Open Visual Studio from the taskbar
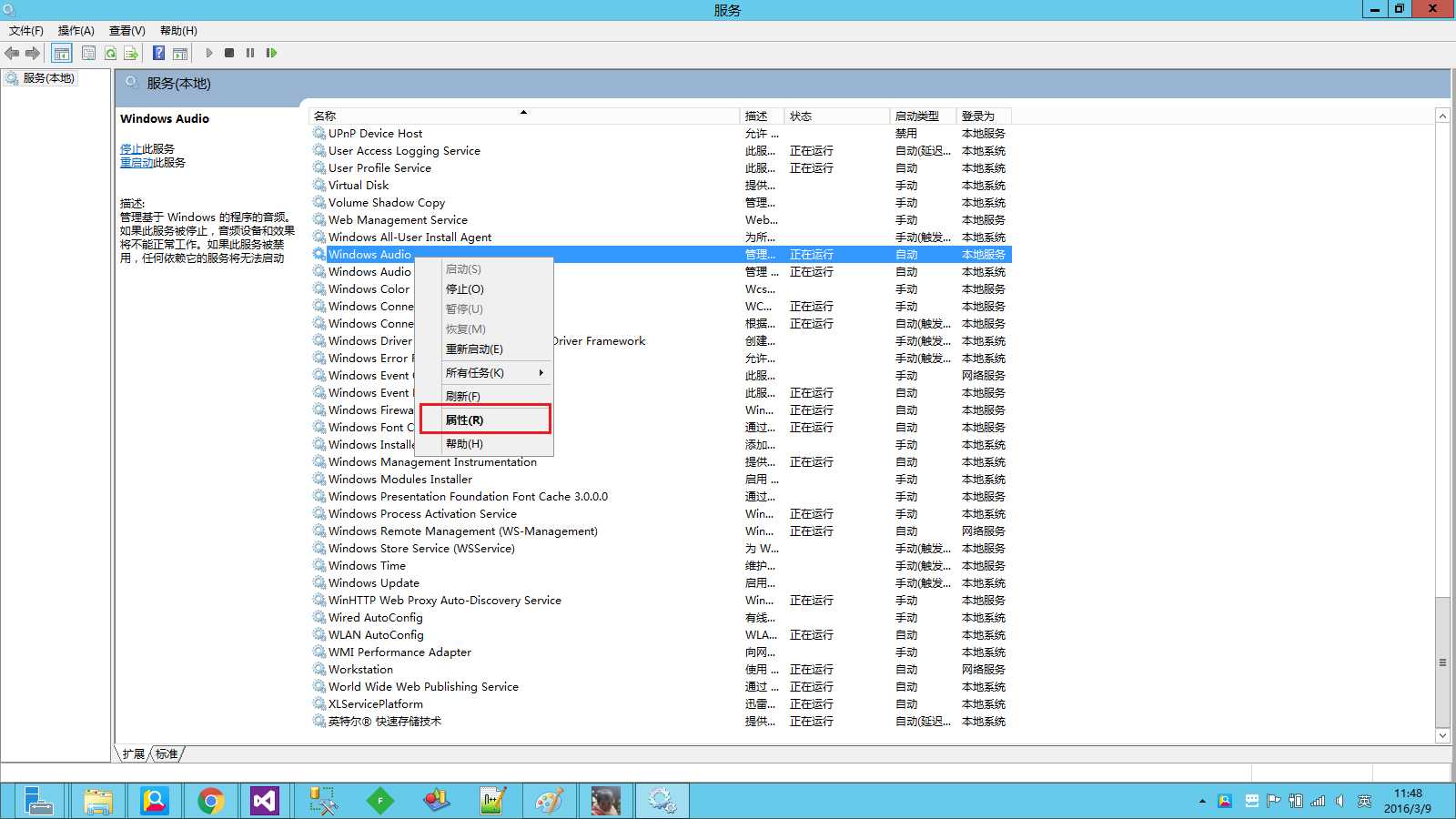 point(265,801)
